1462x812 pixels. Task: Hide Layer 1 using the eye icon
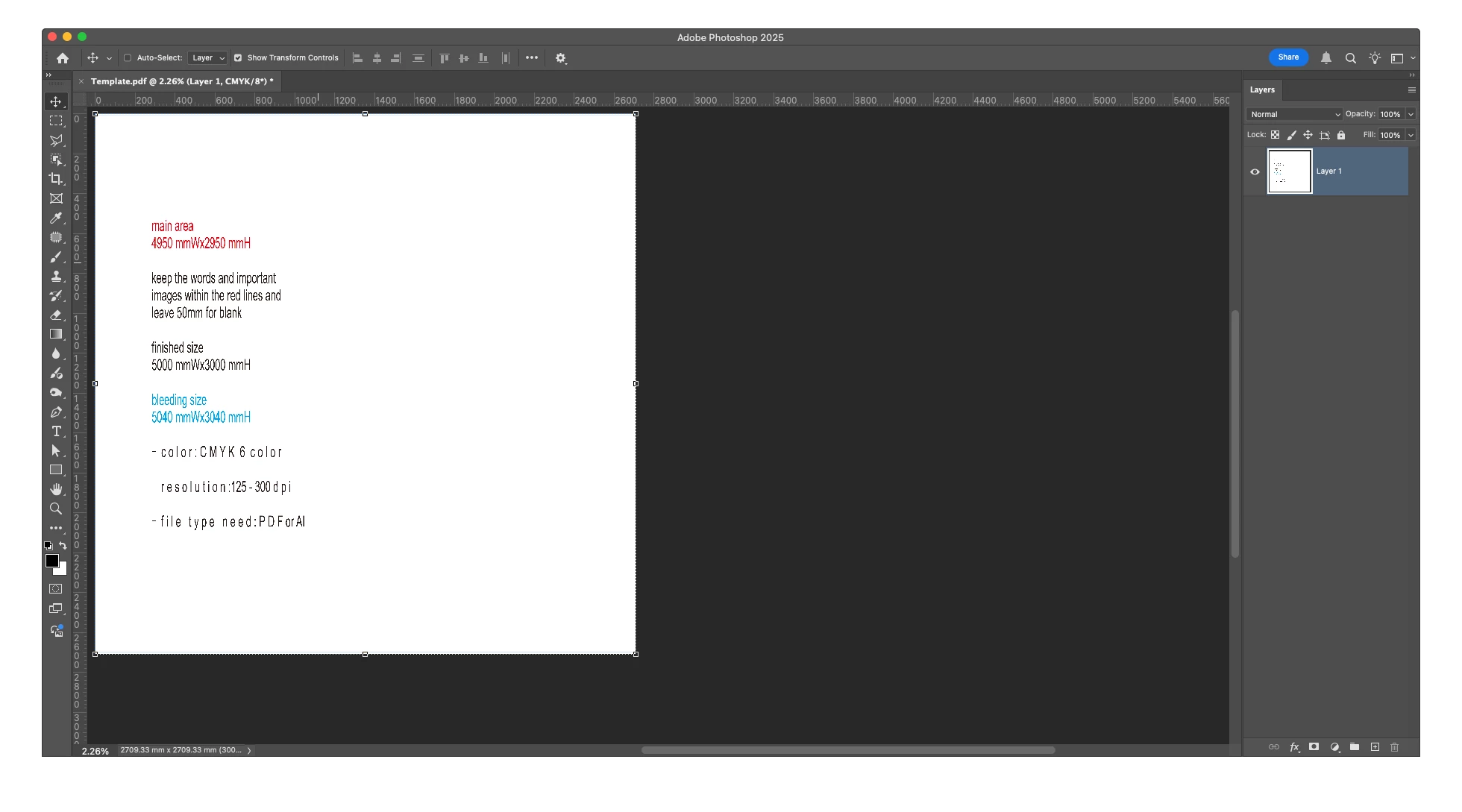tap(1255, 171)
